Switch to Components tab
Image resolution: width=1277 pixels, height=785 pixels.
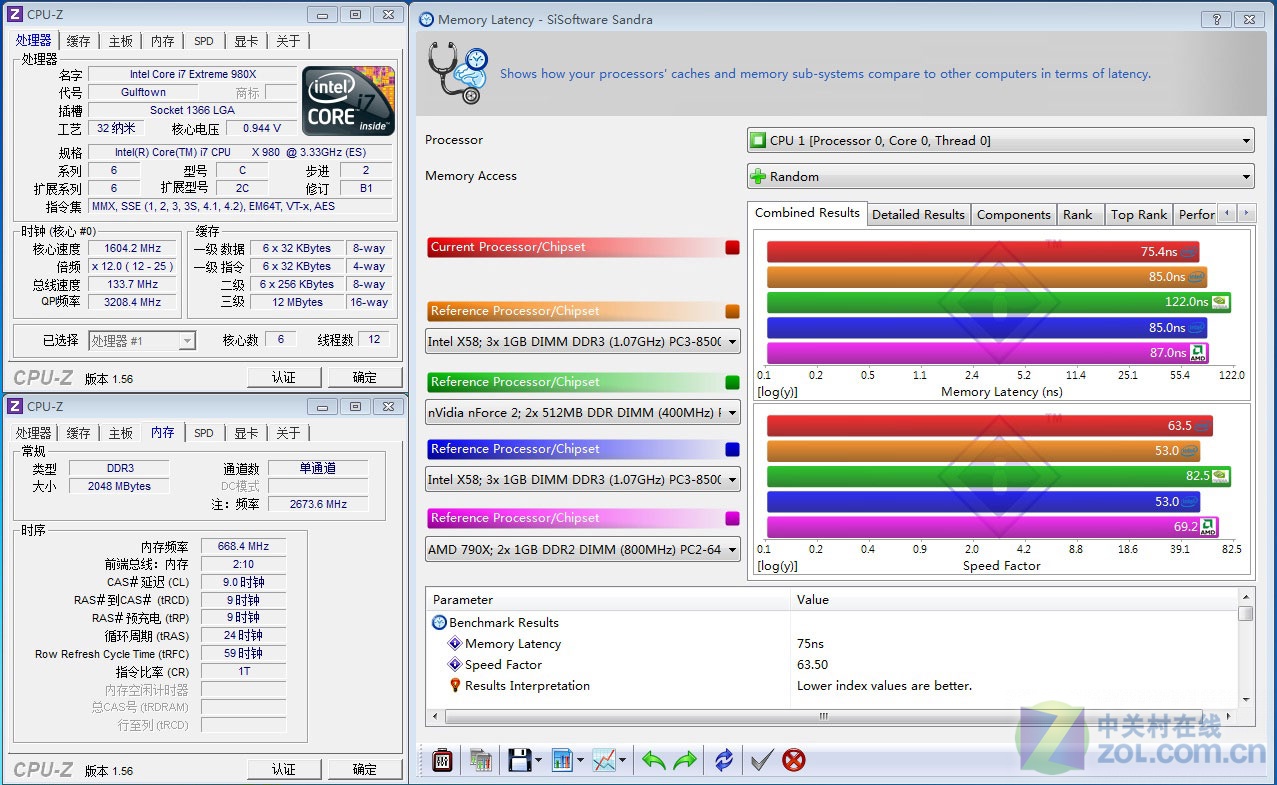(1014, 214)
